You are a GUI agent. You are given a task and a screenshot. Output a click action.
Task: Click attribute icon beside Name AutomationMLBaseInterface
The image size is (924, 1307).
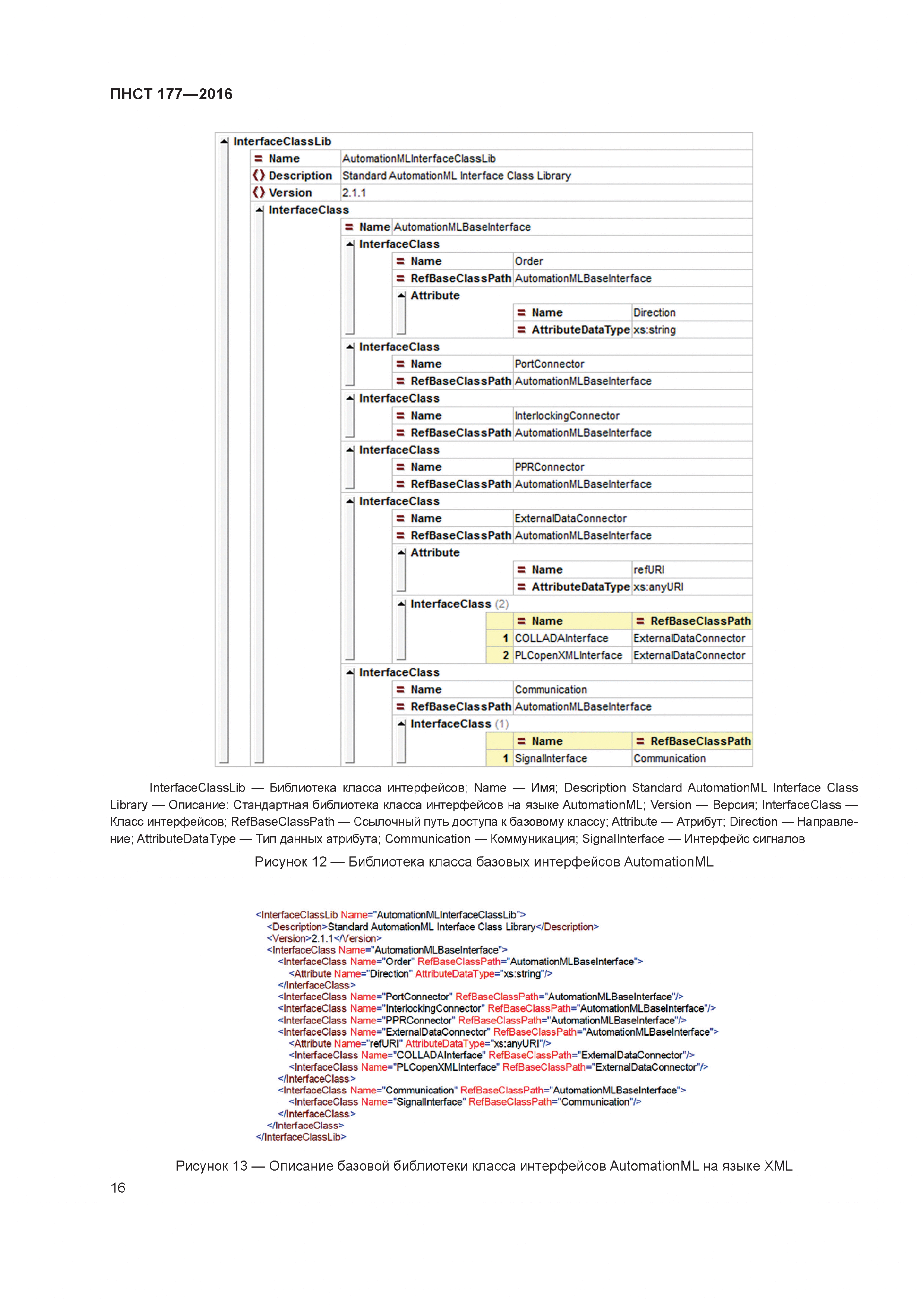349,227
